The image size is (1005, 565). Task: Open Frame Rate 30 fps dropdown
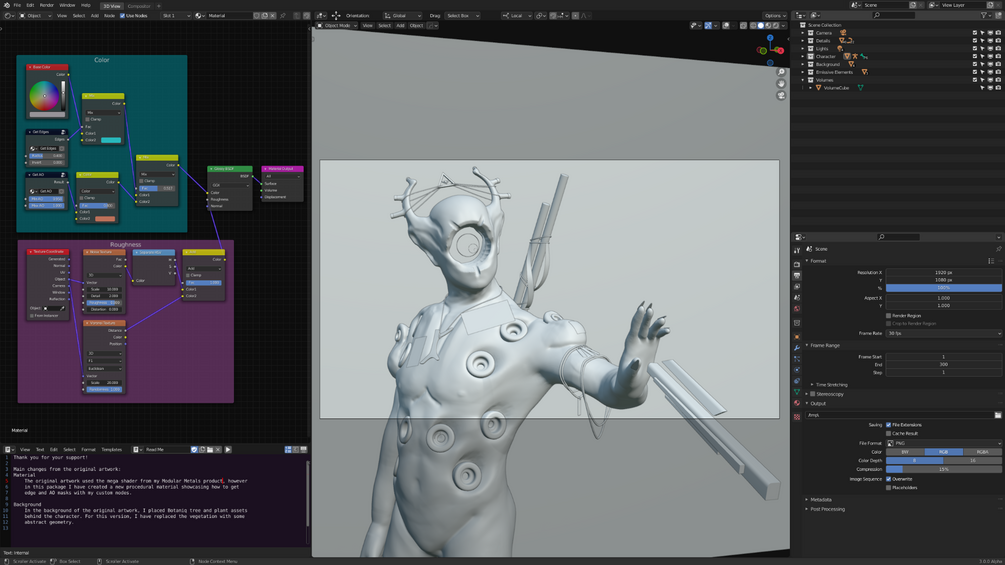pos(943,333)
